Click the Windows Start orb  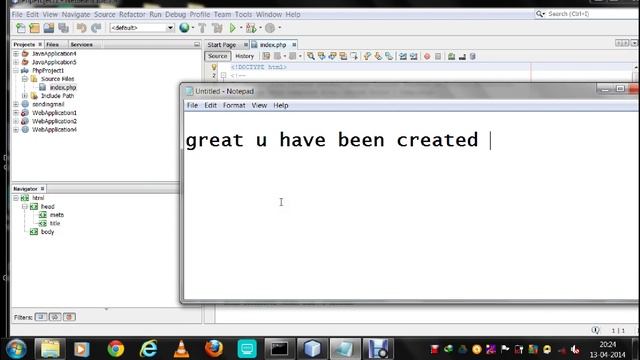tap(16, 349)
